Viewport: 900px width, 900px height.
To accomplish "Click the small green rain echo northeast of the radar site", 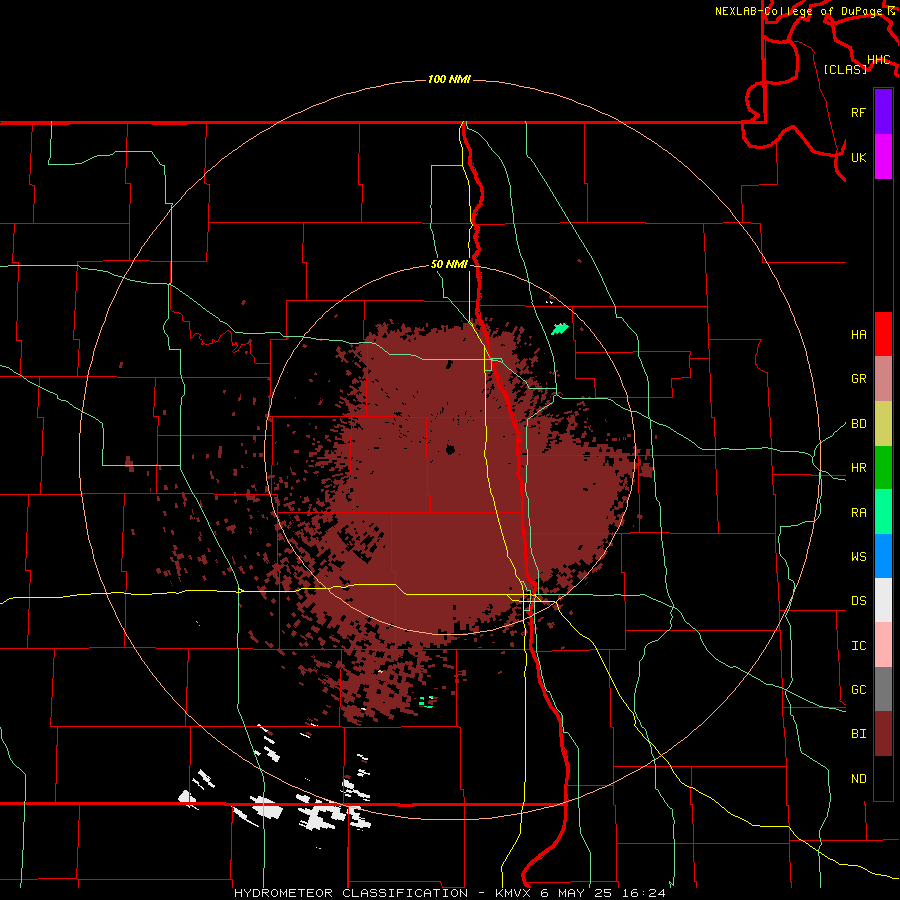I will point(560,329).
